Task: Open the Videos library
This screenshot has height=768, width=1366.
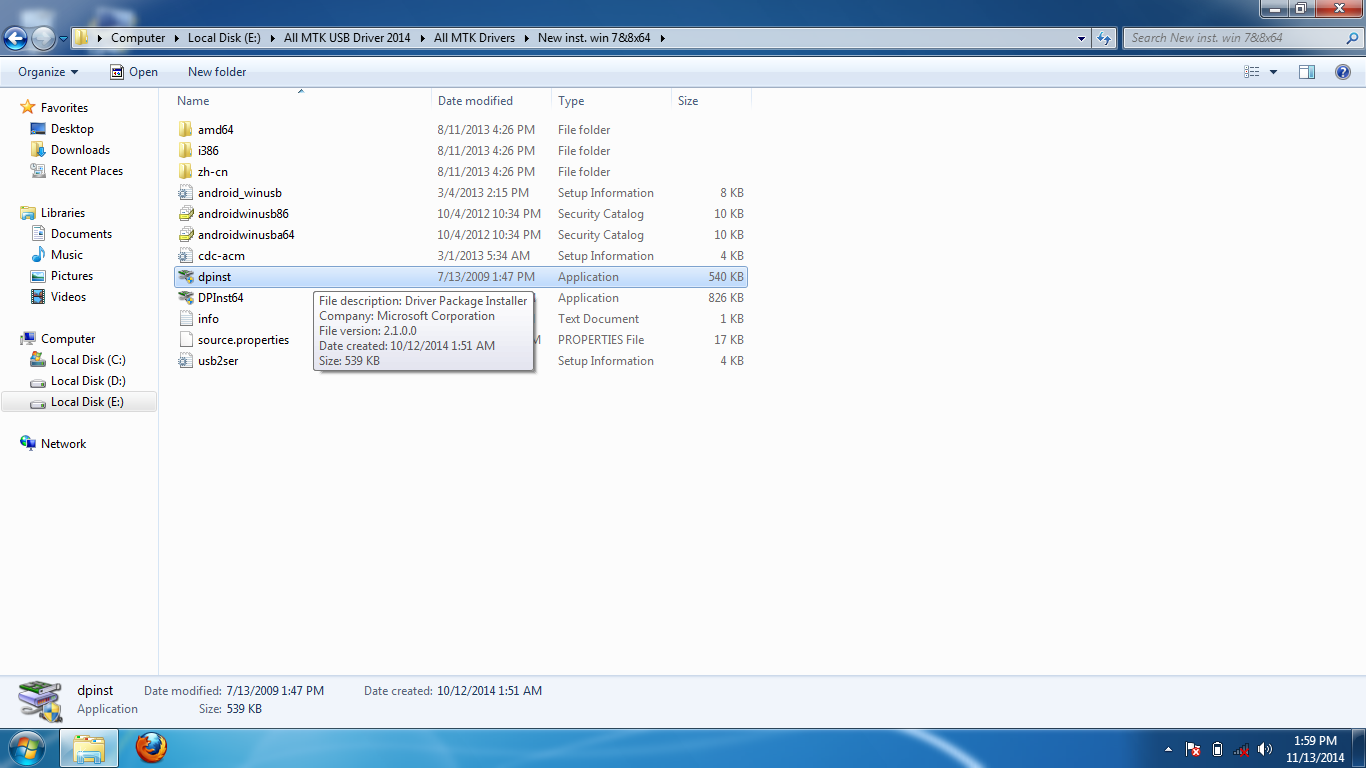Action: [x=68, y=297]
